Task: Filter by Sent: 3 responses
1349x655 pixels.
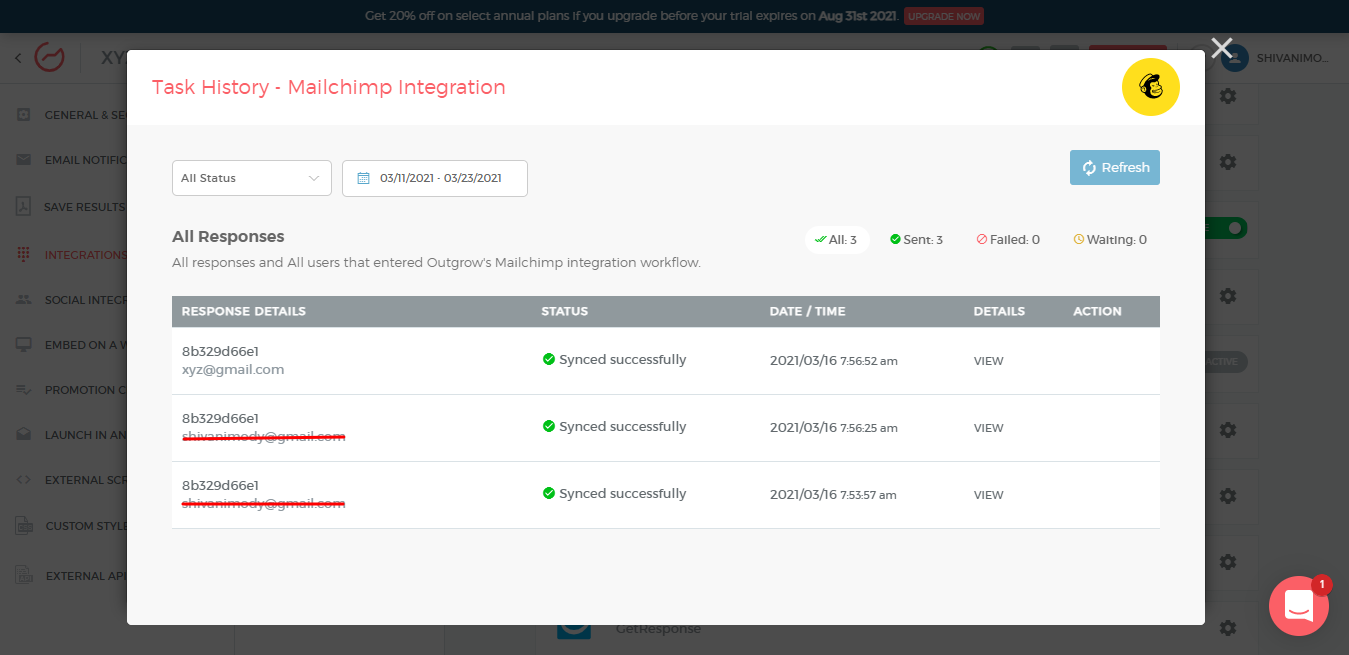Action: click(916, 240)
